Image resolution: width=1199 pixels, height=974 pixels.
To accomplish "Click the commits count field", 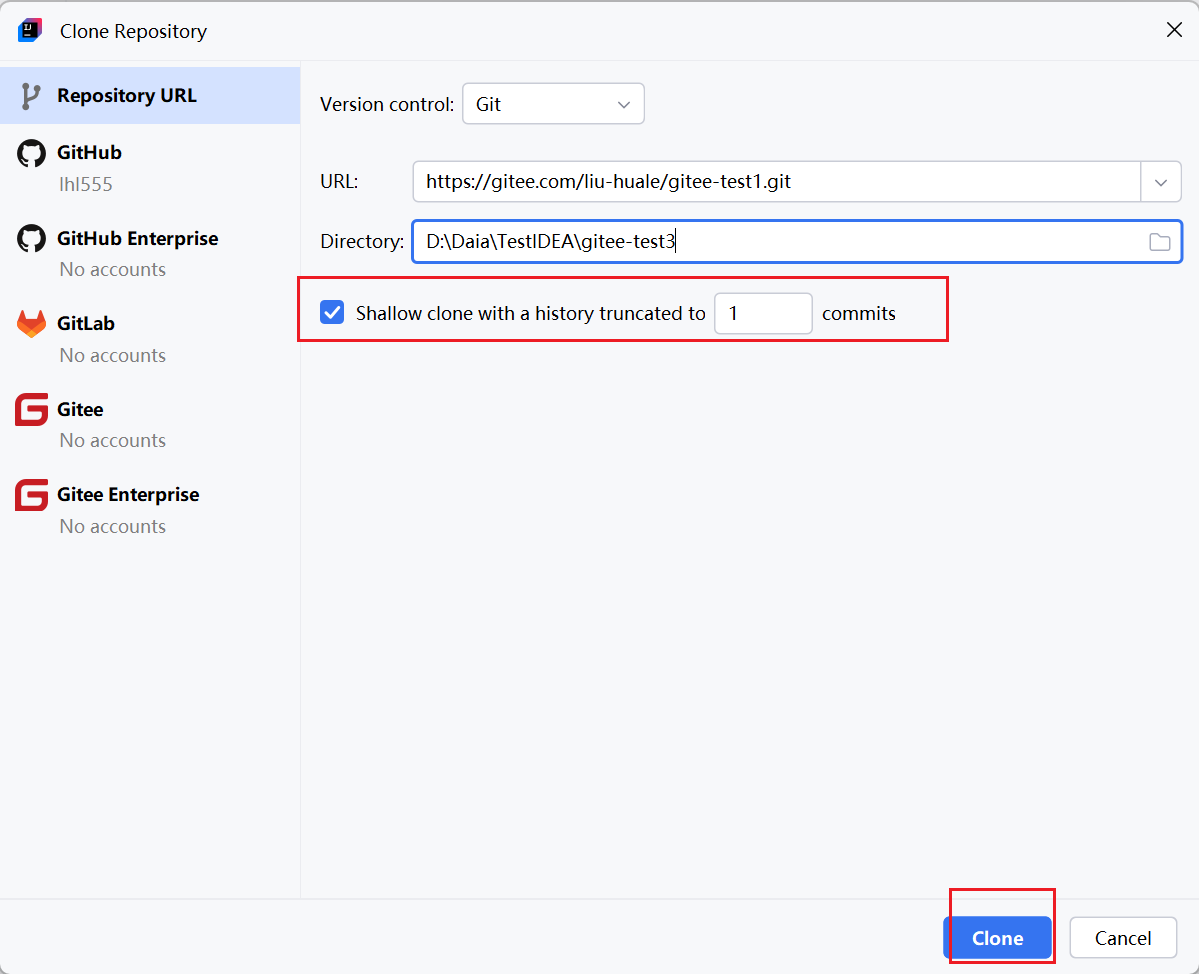I will (763, 313).
